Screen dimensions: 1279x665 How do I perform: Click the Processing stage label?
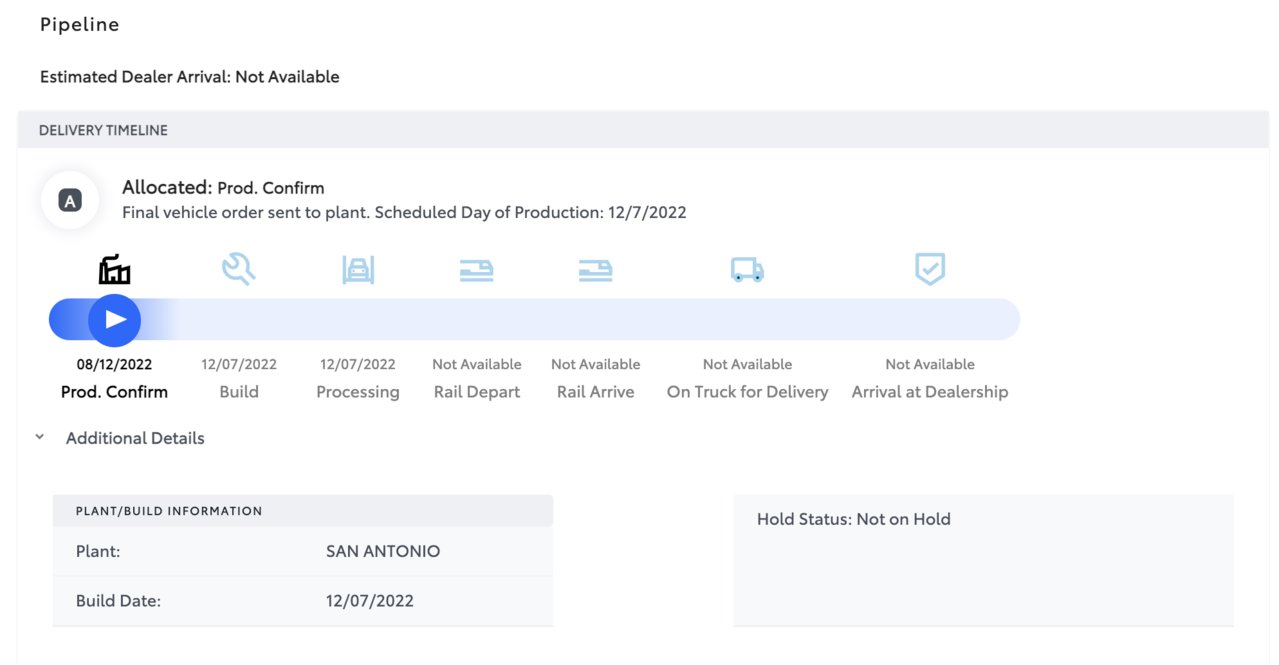point(358,392)
